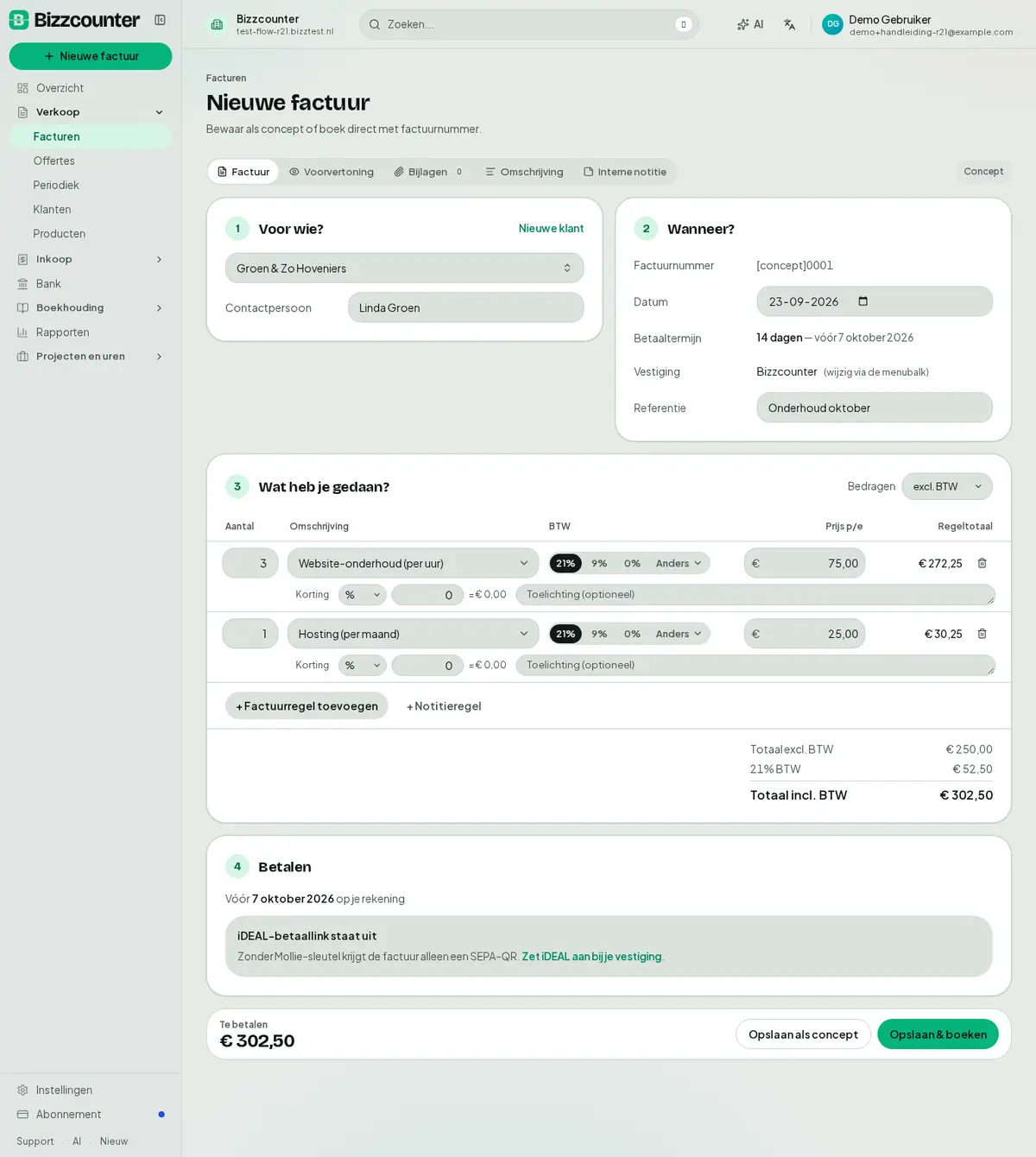Image resolution: width=1036 pixels, height=1157 pixels.
Task: Open Bank in the sidebar
Action: [x=91, y=284]
